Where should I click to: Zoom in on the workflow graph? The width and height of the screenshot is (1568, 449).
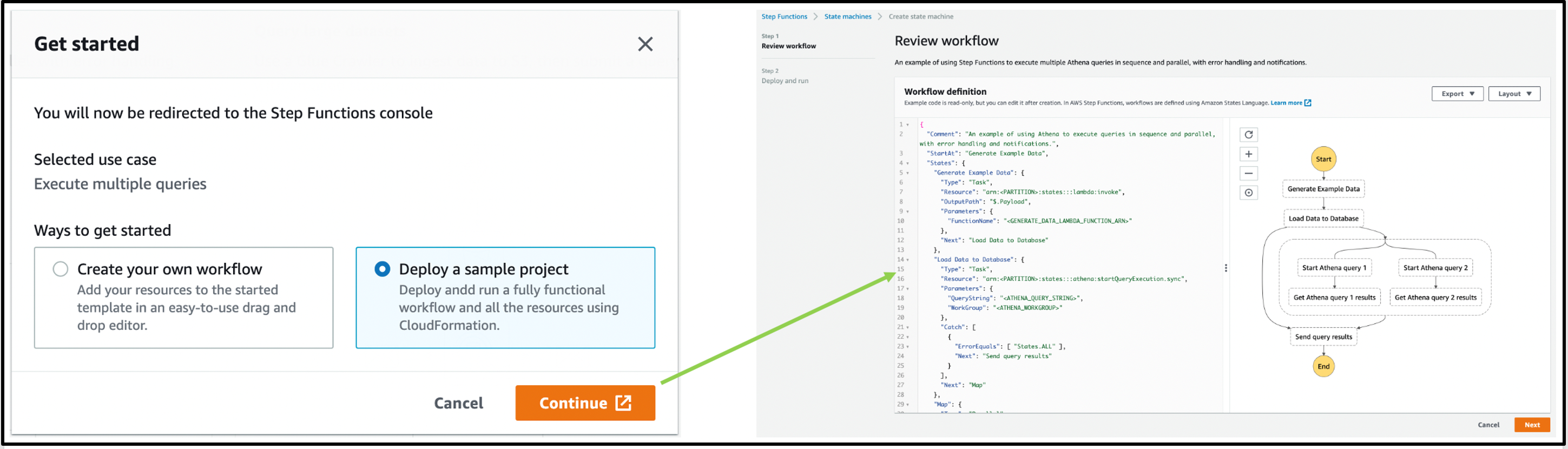click(x=1248, y=154)
